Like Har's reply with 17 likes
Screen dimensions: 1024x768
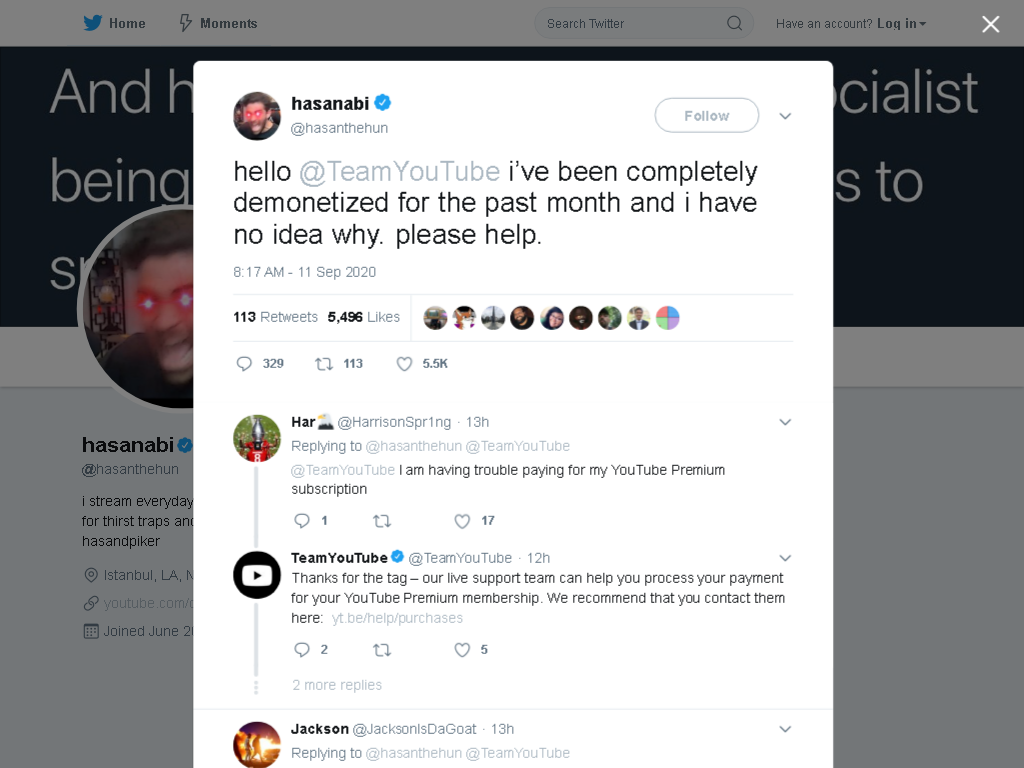(x=462, y=520)
